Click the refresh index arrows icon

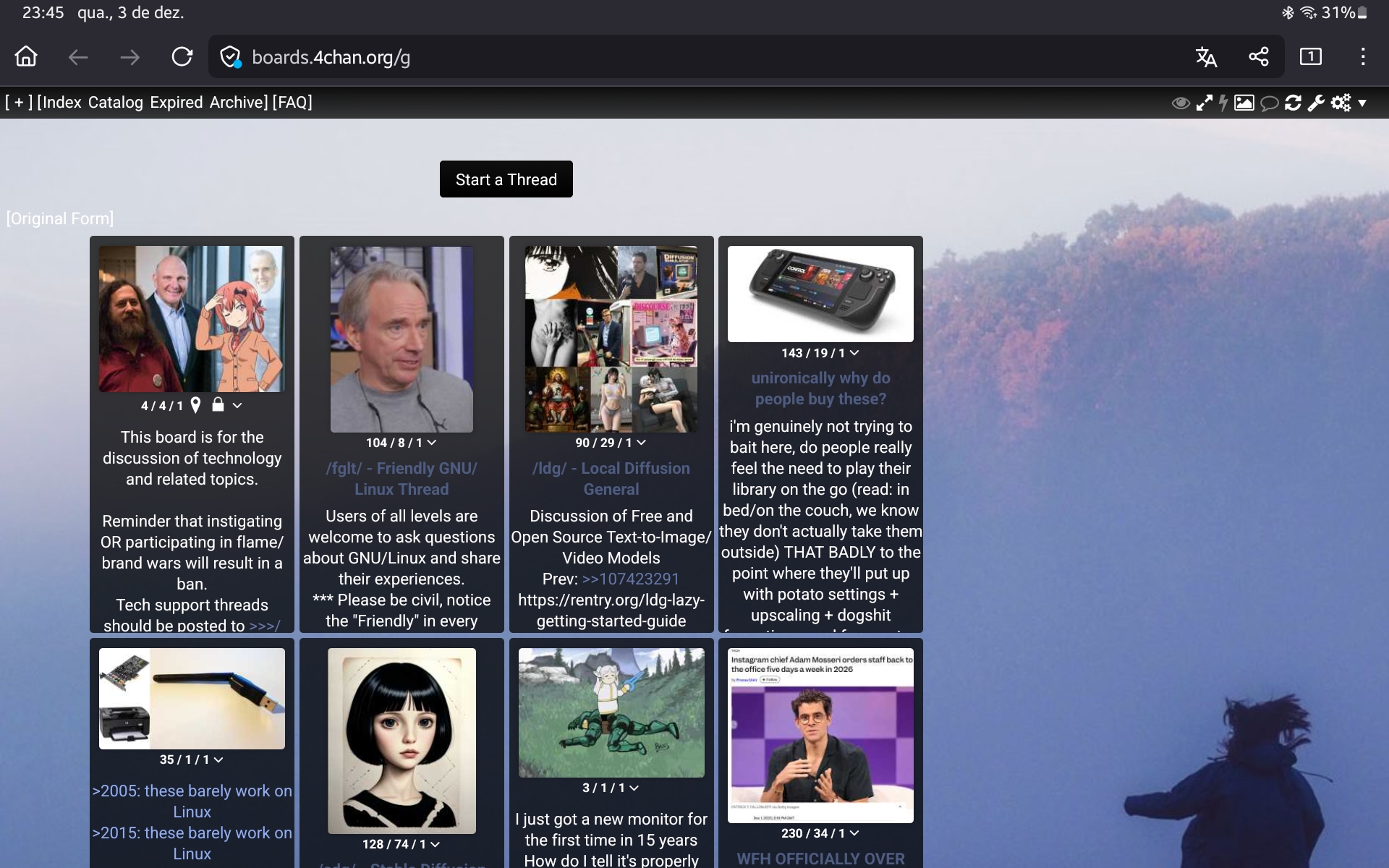pos(1293,103)
